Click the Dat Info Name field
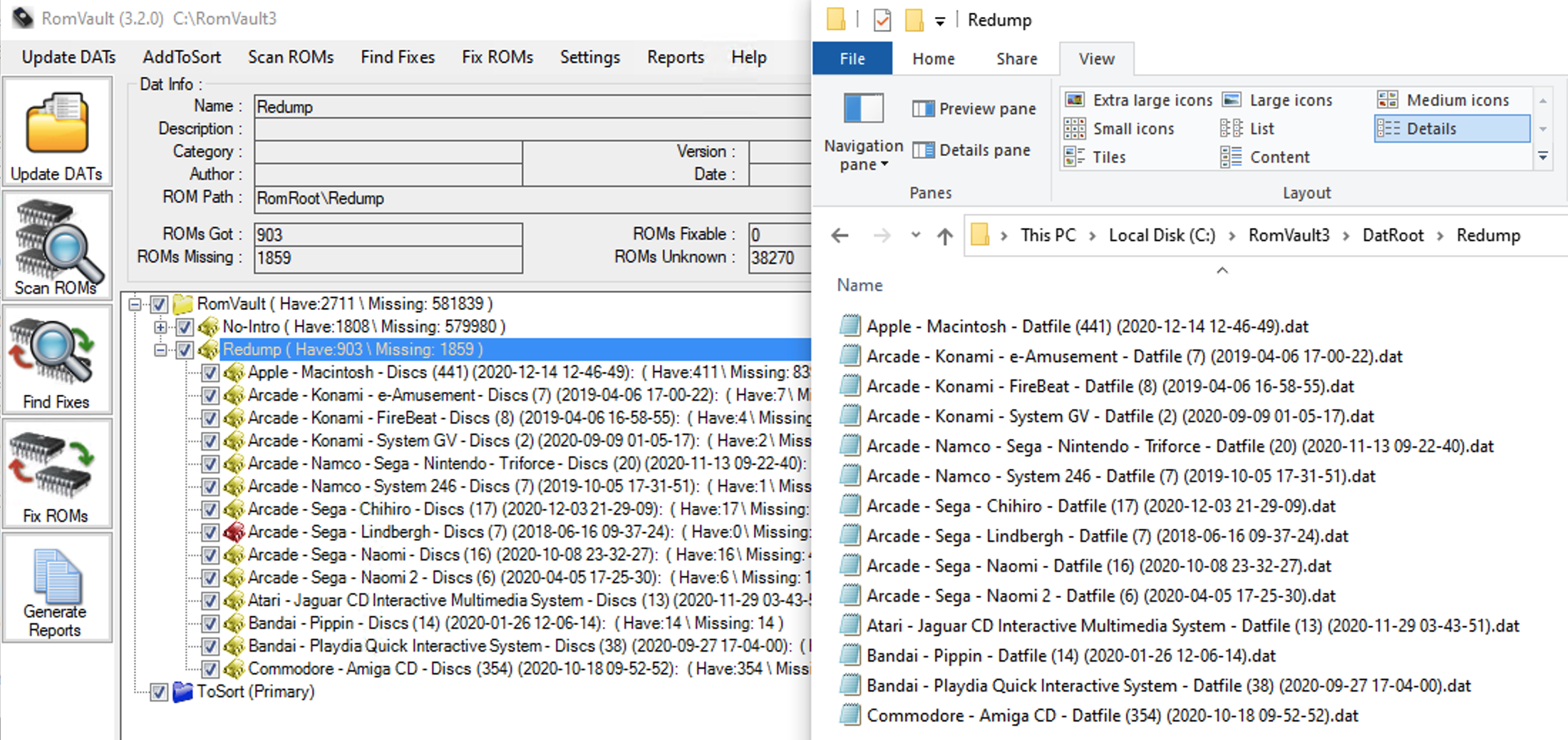1568x740 pixels. click(x=532, y=107)
